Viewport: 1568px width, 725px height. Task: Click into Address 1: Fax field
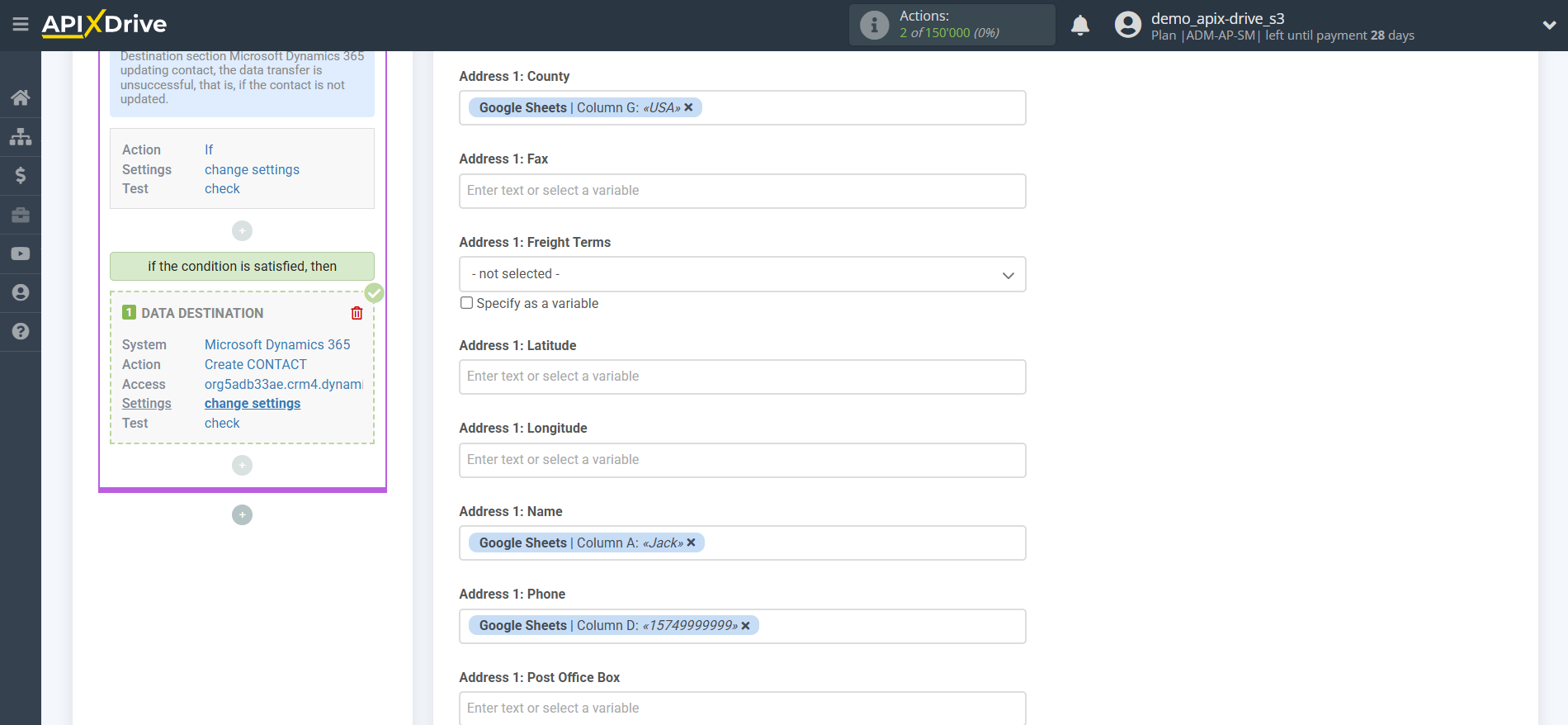tap(742, 191)
